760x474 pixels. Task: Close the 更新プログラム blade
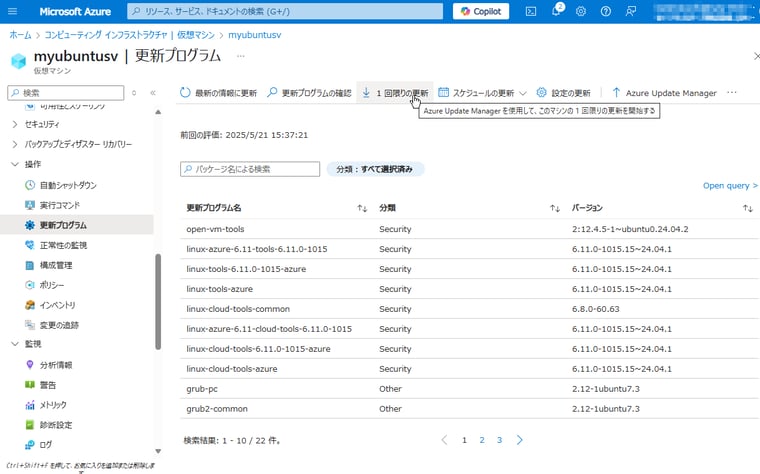pos(756,56)
